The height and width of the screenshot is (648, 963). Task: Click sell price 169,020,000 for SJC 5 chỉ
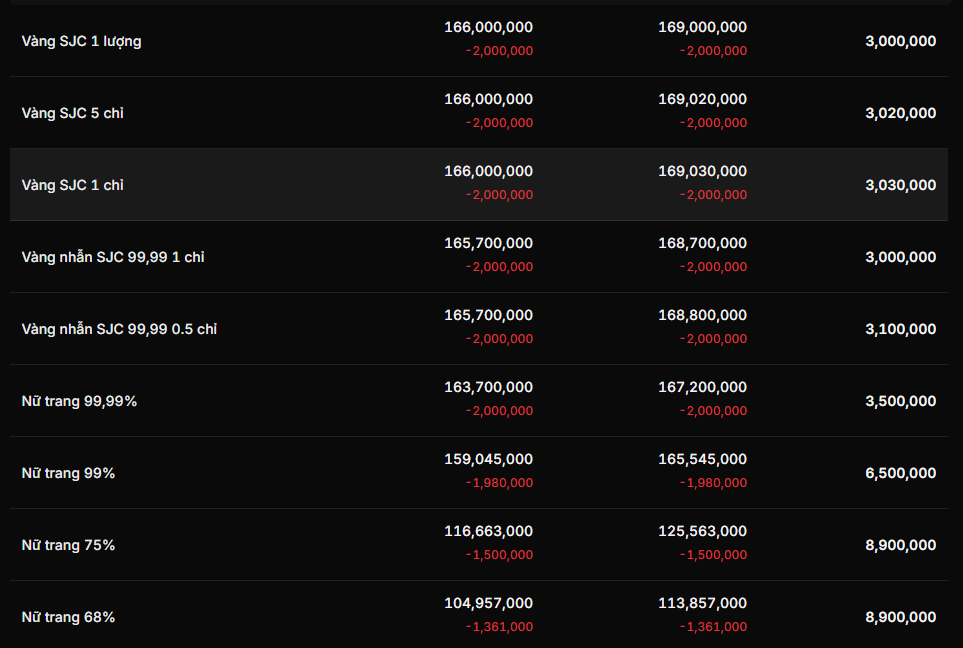[x=702, y=99]
